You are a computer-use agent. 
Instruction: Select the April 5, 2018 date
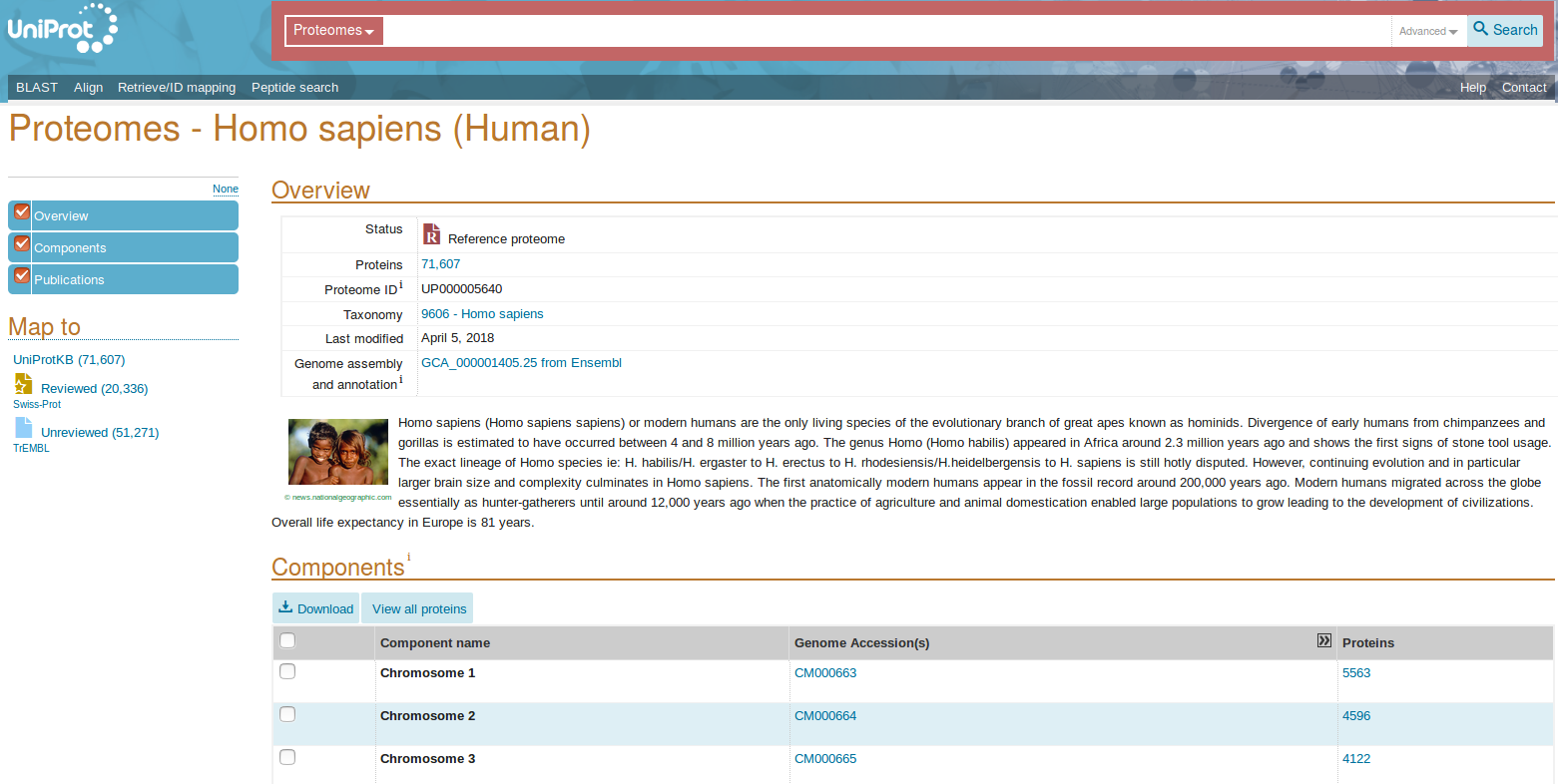pyautogui.click(x=457, y=338)
